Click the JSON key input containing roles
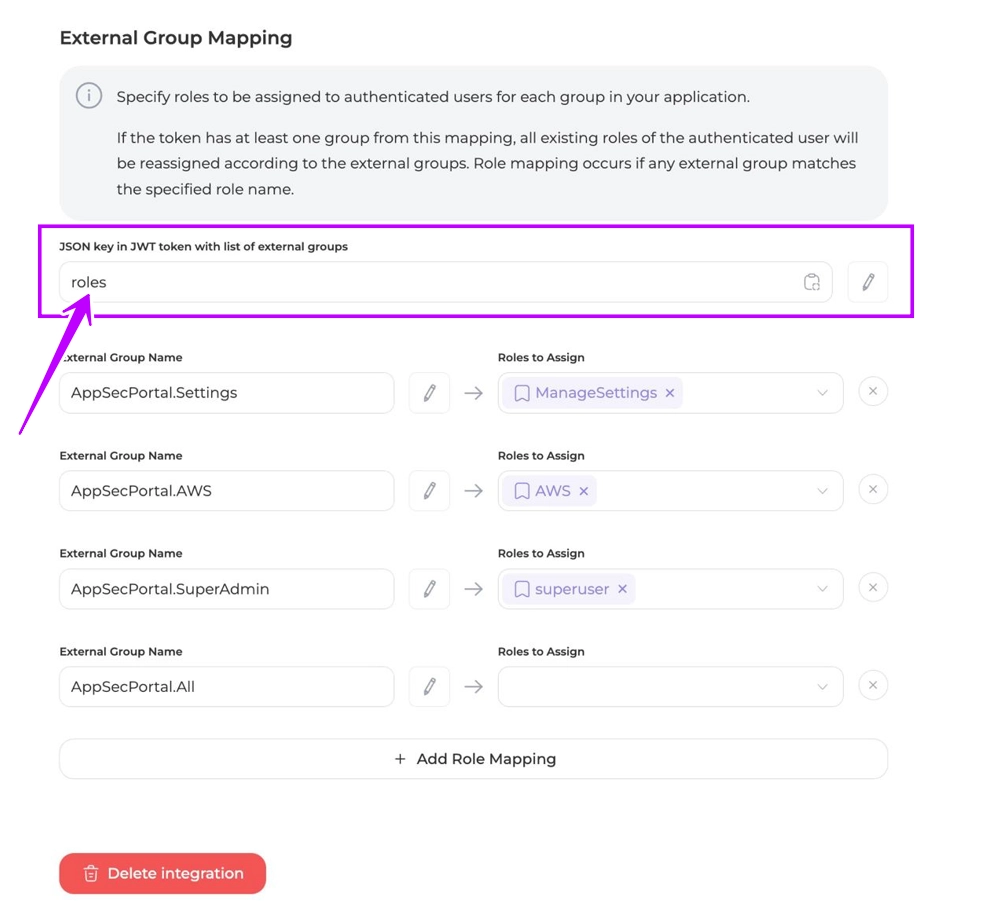981x901 pixels. [x=430, y=282]
